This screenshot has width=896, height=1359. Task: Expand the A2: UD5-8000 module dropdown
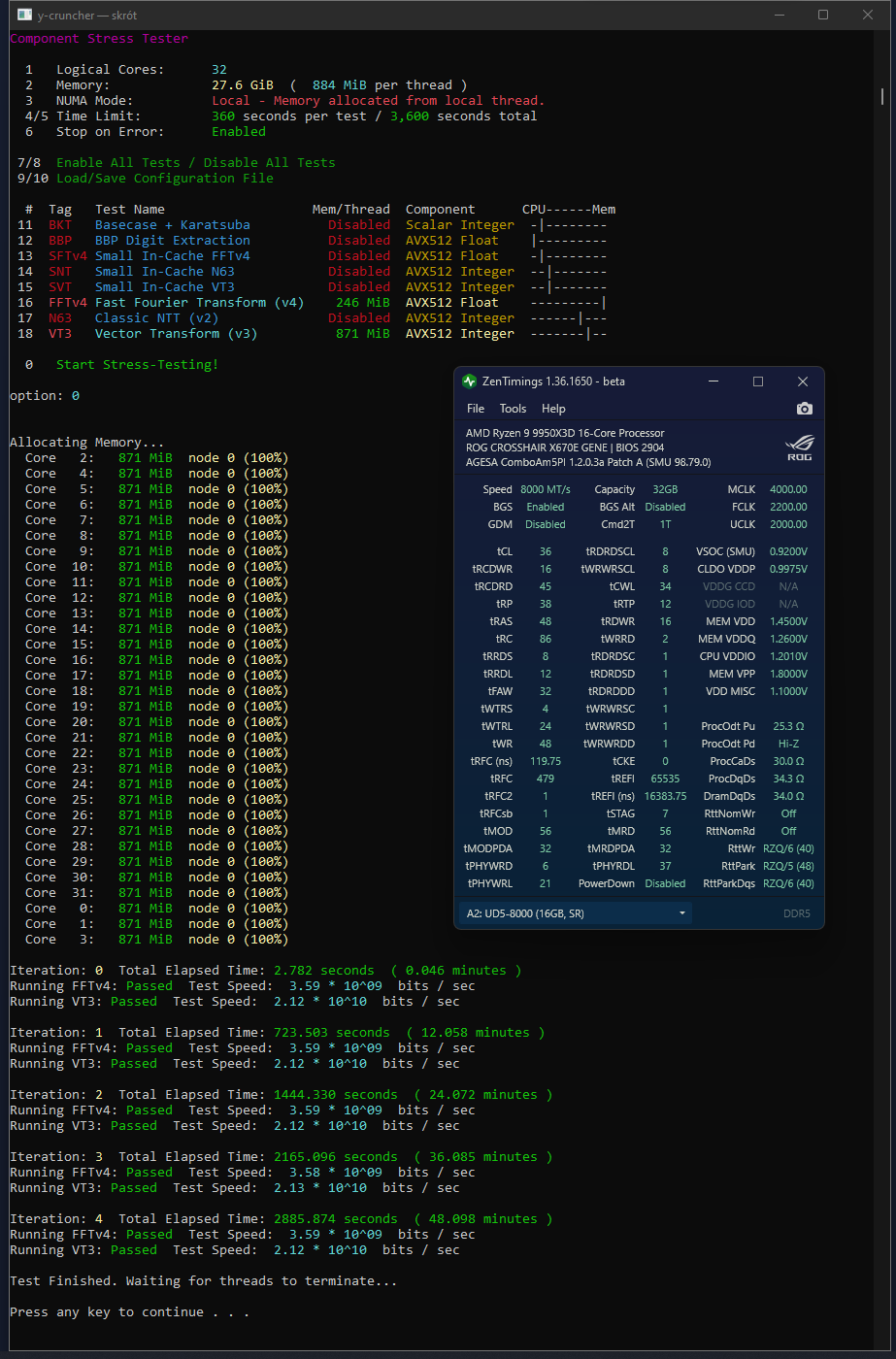click(x=573, y=913)
